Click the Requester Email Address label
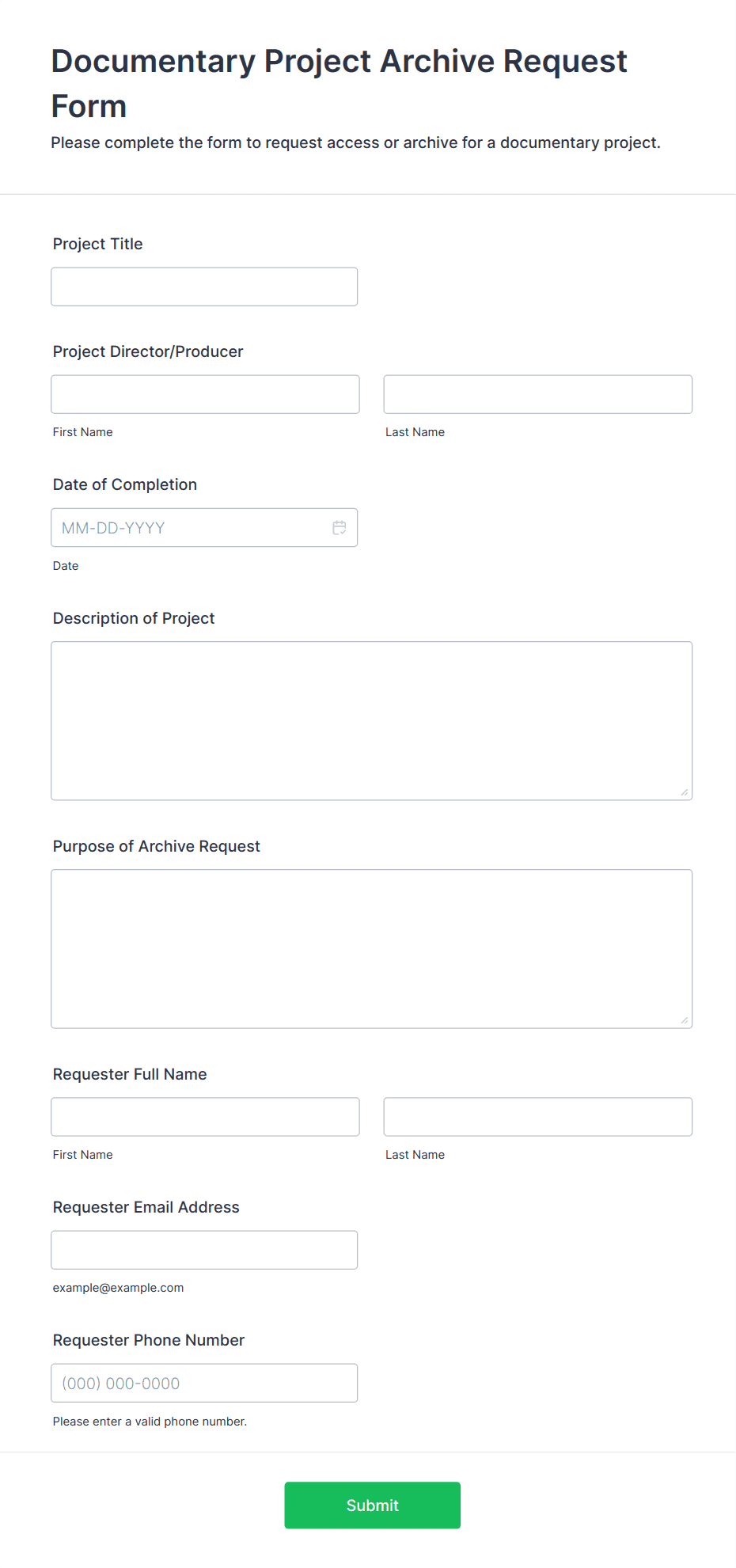The height and width of the screenshot is (1568, 736). pyautogui.click(x=146, y=1207)
